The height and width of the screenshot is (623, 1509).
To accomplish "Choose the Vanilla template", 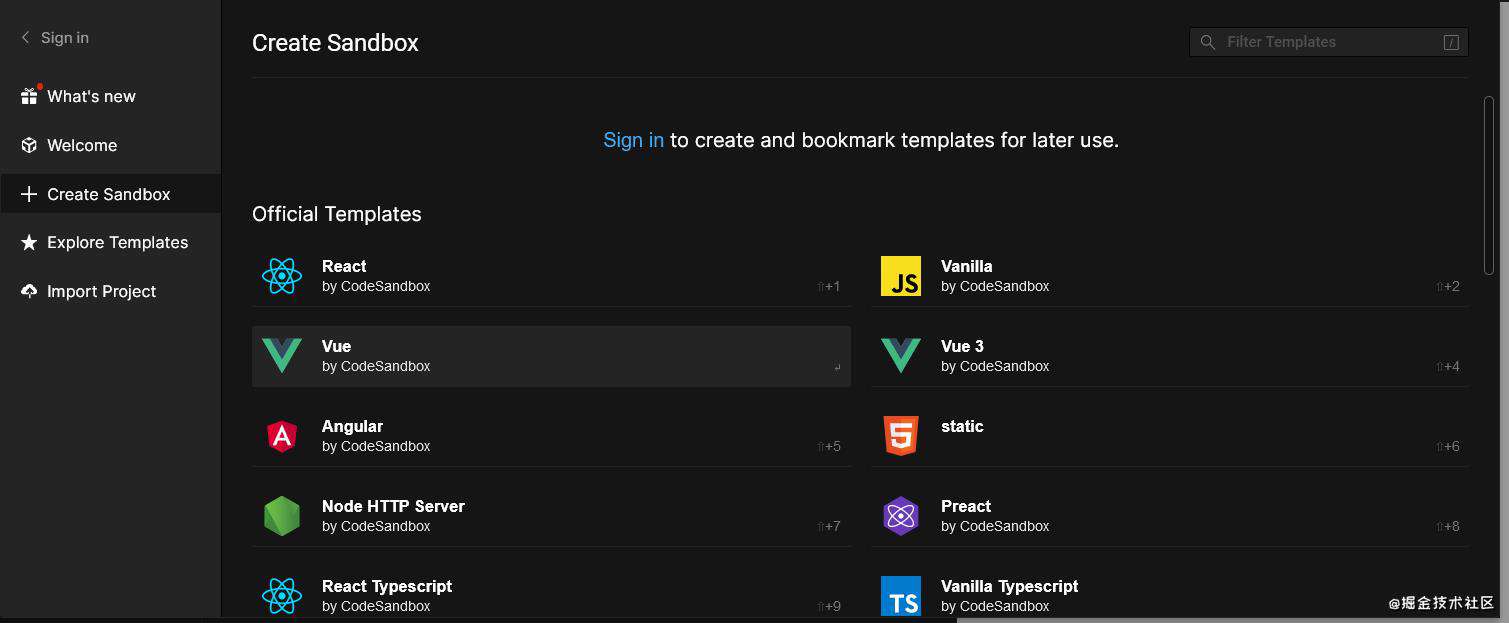I will [x=1169, y=276].
